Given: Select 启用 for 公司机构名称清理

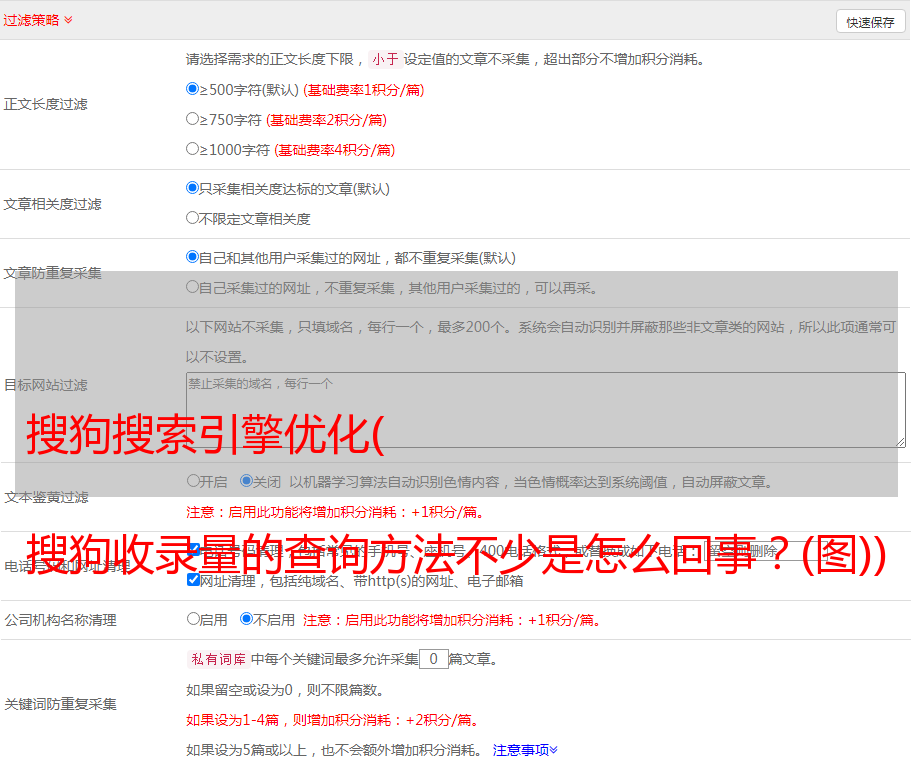Looking at the screenshot, I should pos(193,618).
